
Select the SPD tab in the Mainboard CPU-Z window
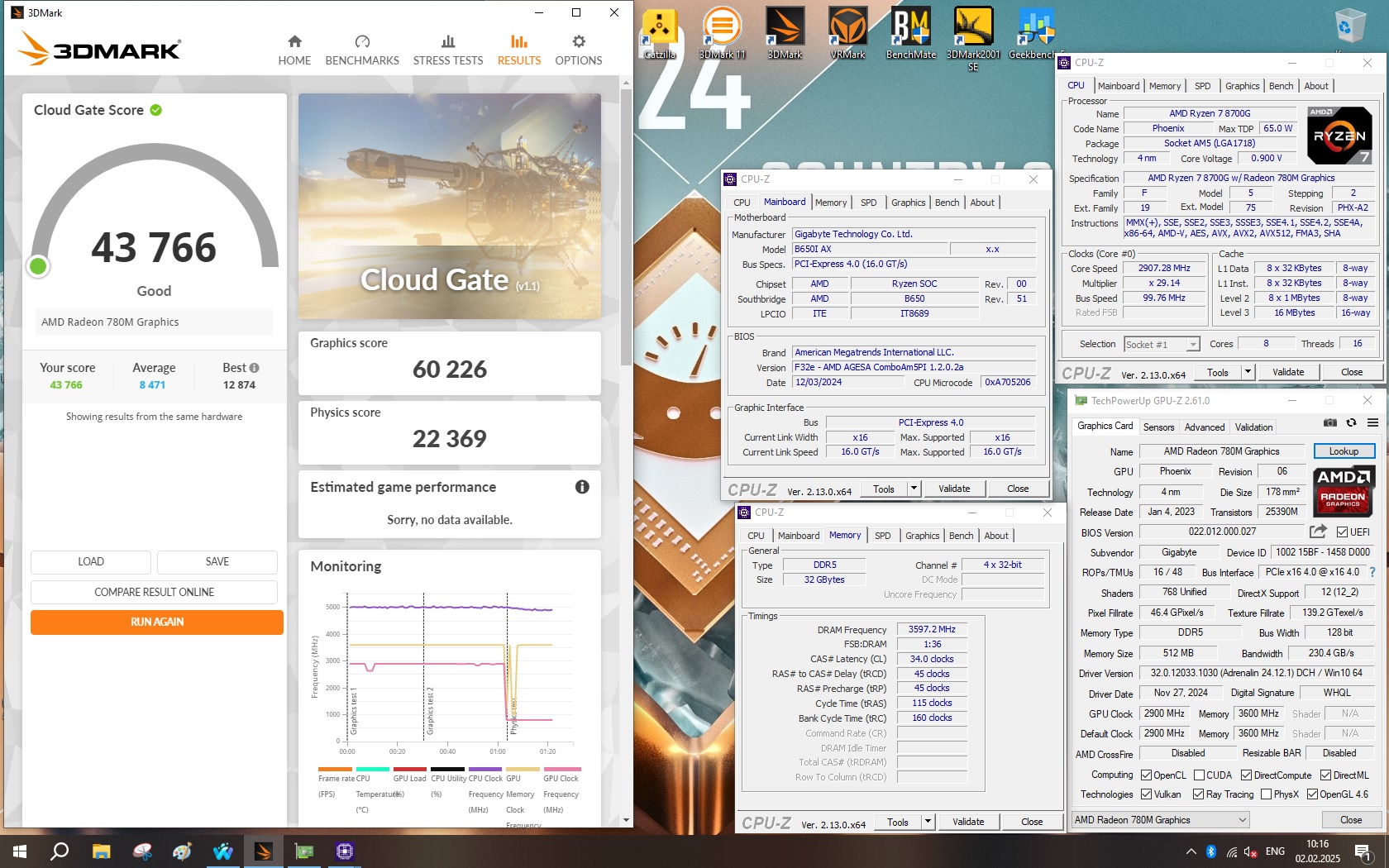click(x=868, y=203)
